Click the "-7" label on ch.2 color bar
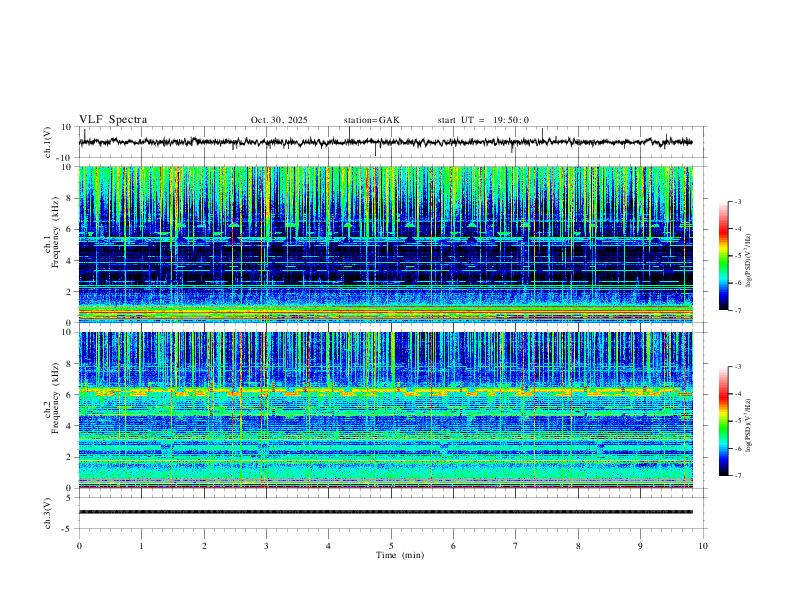The width and height of the screenshot is (792, 612). 737,476
